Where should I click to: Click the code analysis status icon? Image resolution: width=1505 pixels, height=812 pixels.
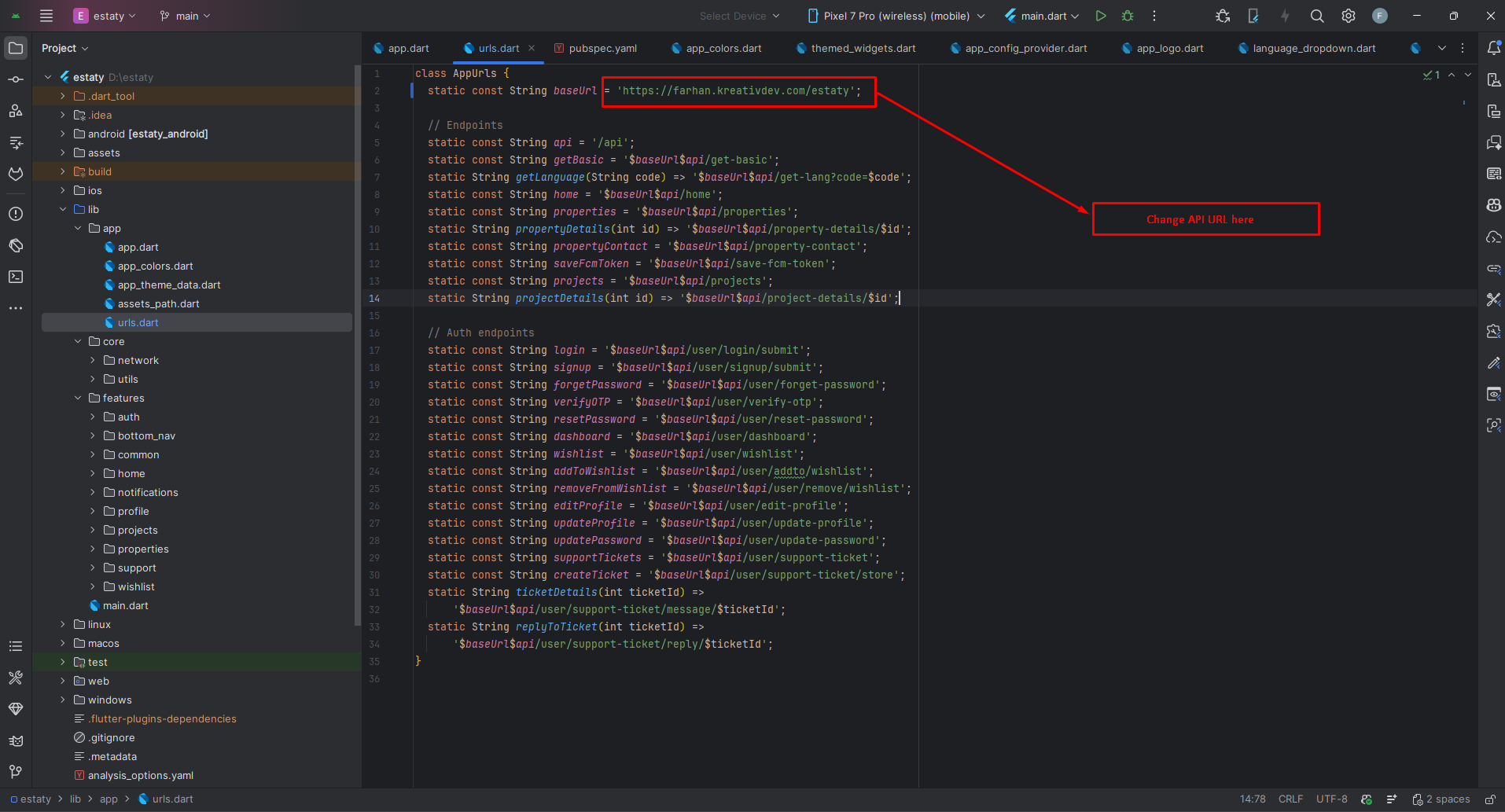click(1367, 799)
